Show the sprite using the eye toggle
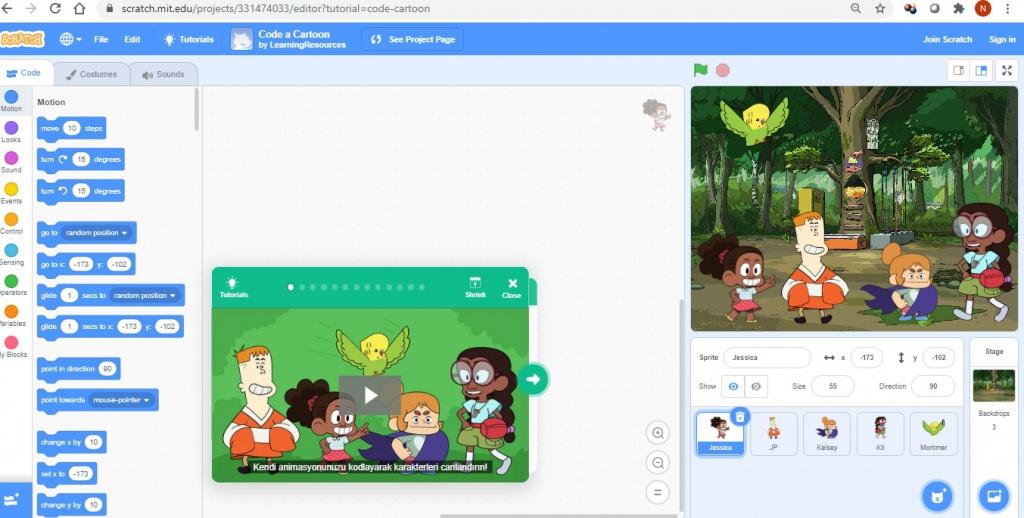 pyautogui.click(x=734, y=386)
